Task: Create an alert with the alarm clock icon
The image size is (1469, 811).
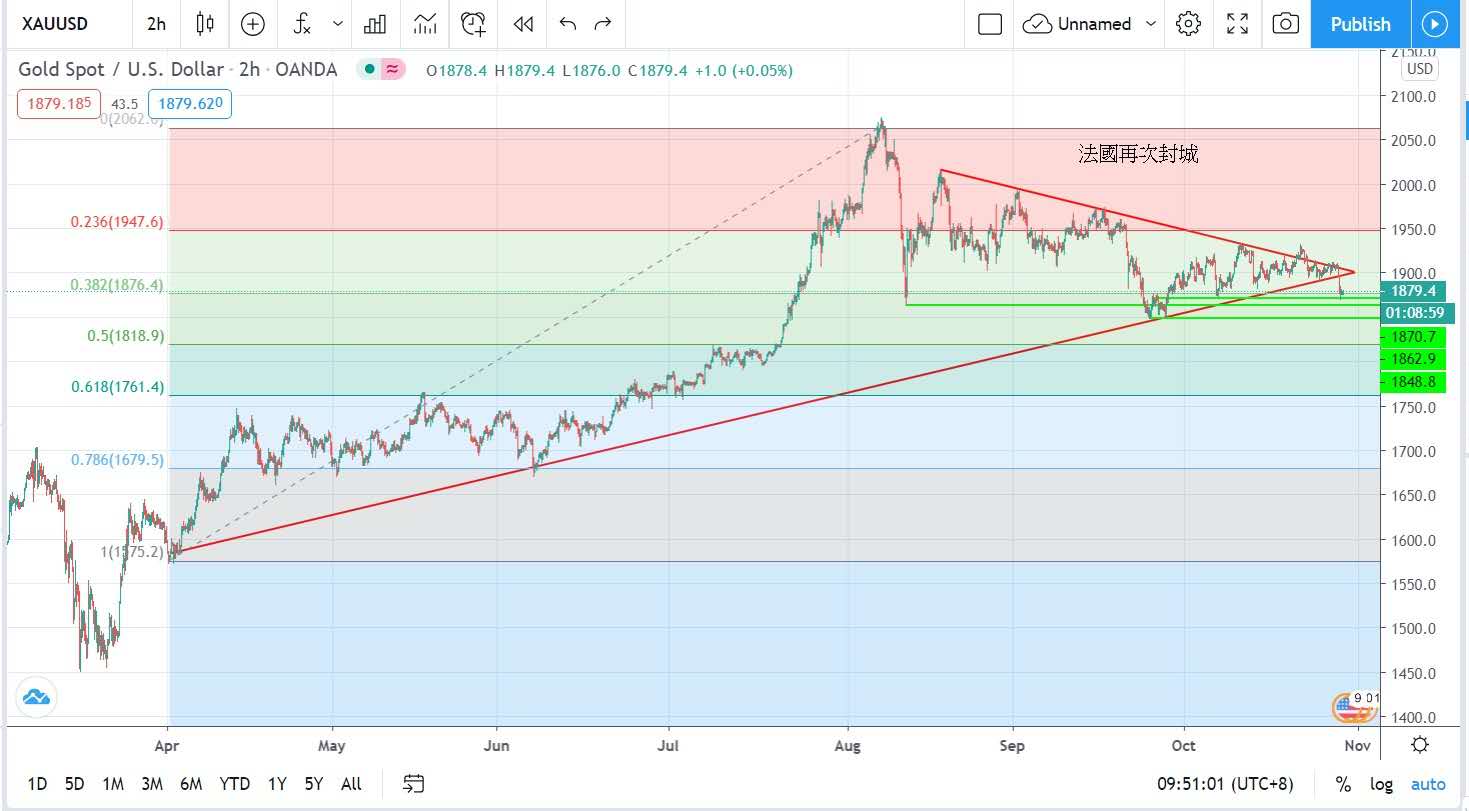Action: coord(474,24)
